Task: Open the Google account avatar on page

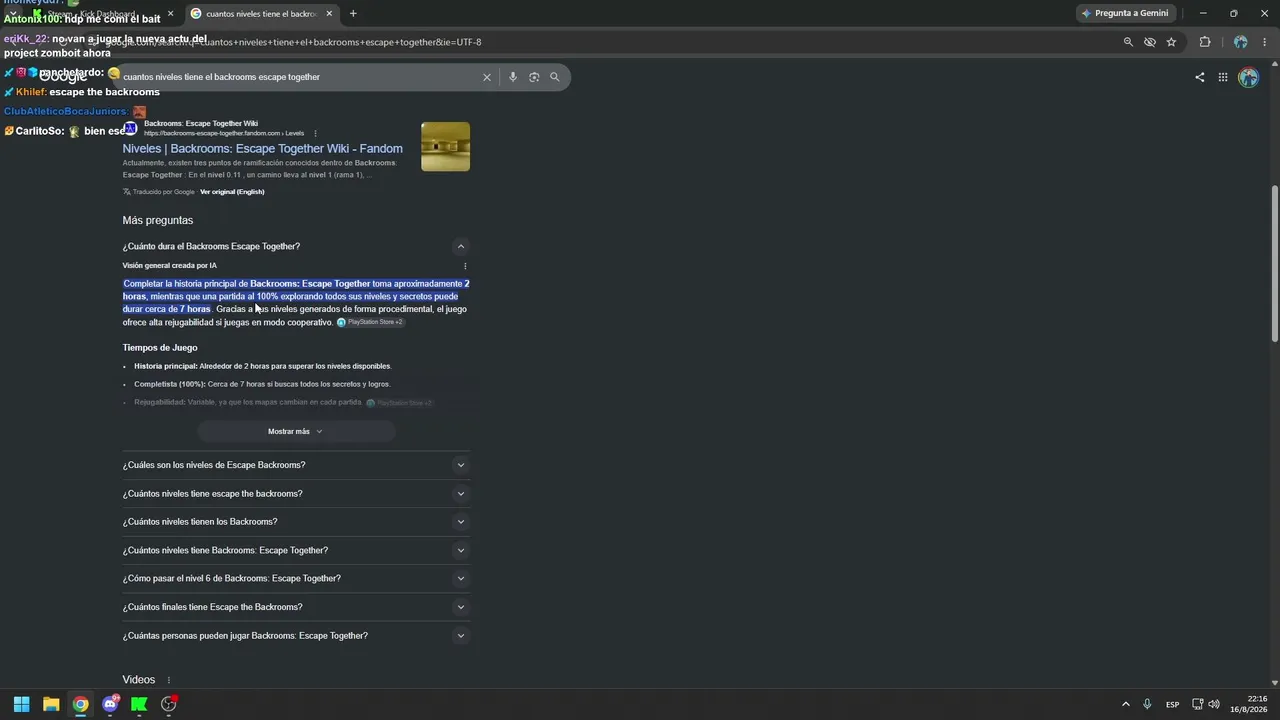Action: 1248,77
